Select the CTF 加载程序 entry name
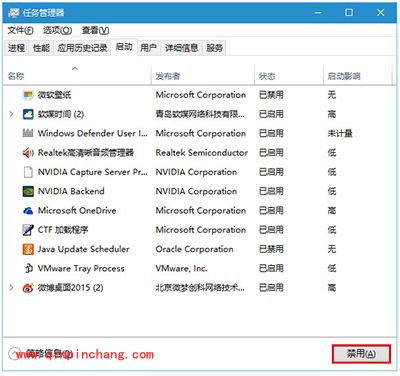 pos(63,230)
